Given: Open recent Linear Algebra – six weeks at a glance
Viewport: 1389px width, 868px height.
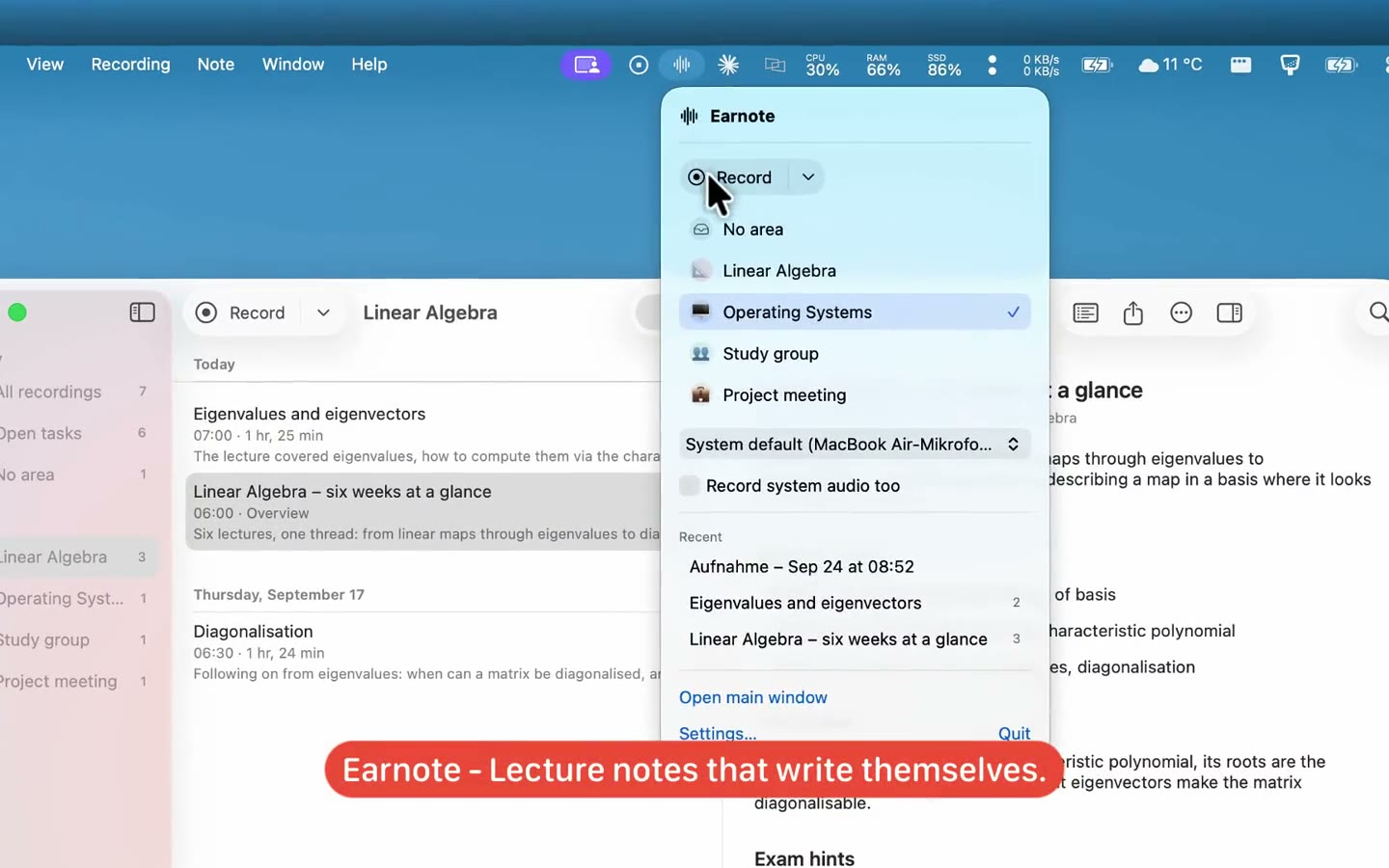Looking at the screenshot, I should pos(855,639).
